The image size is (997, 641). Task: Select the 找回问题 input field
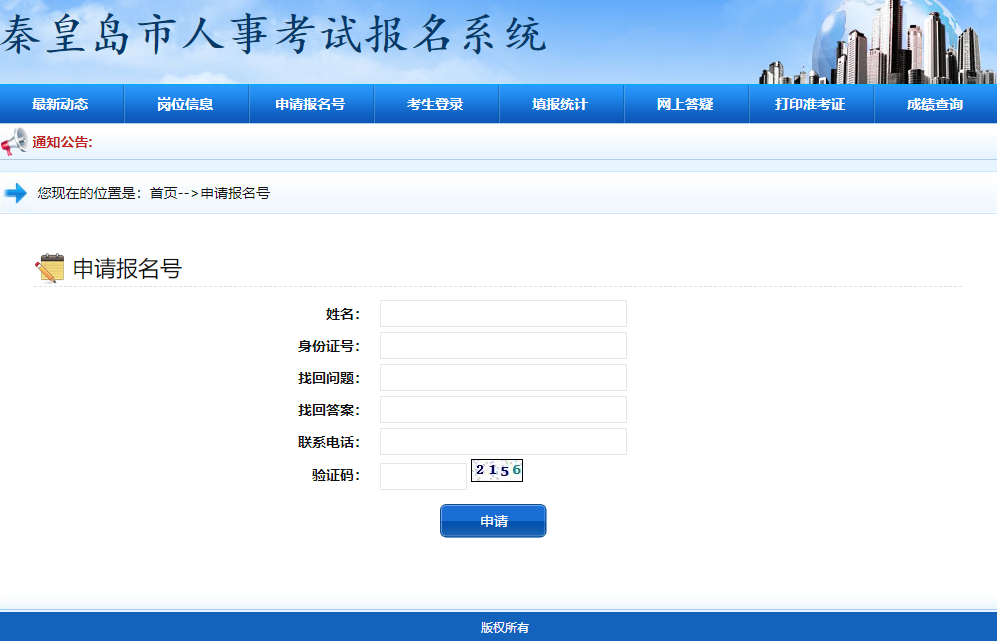503,378
